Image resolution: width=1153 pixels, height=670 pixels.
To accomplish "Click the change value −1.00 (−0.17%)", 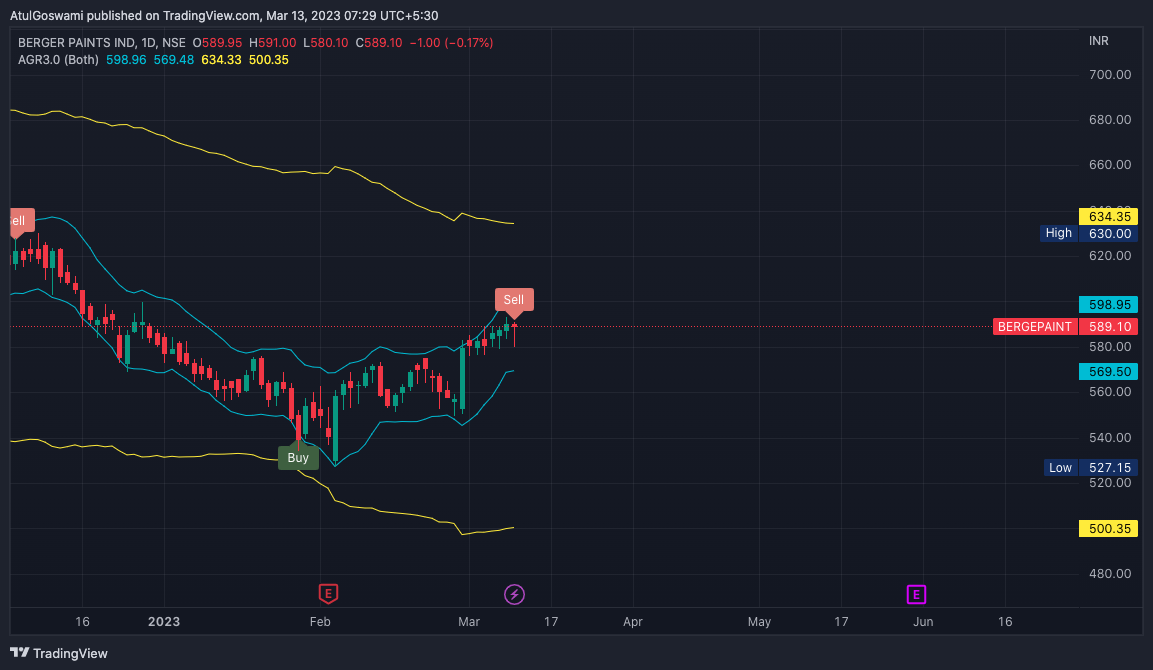I will pos(451,43).
